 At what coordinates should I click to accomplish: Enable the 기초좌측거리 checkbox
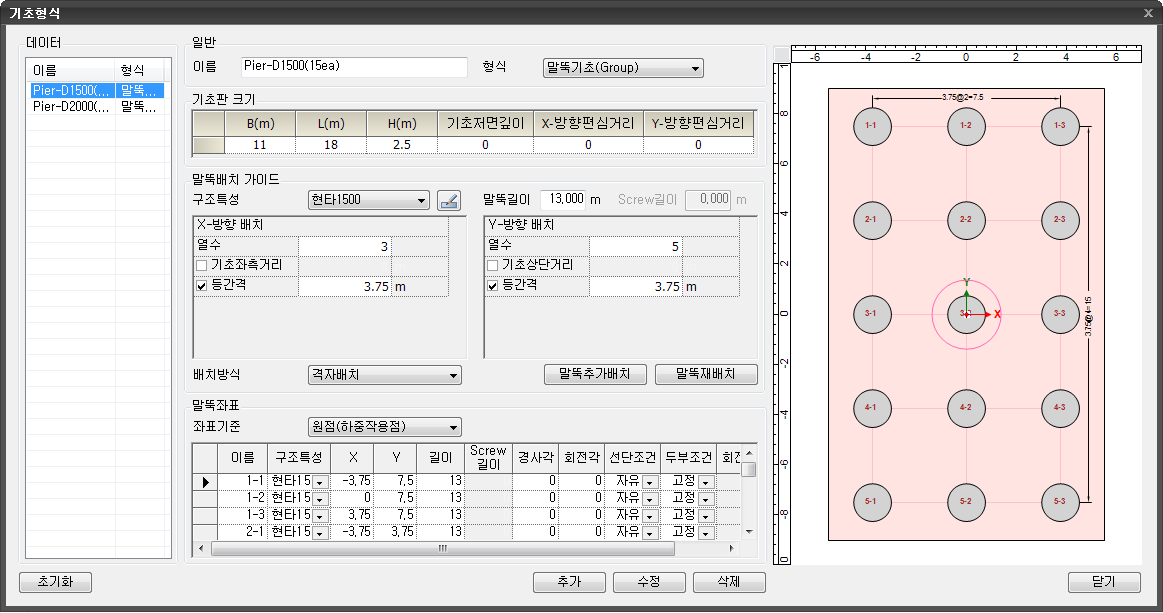(x=202, y=265)
